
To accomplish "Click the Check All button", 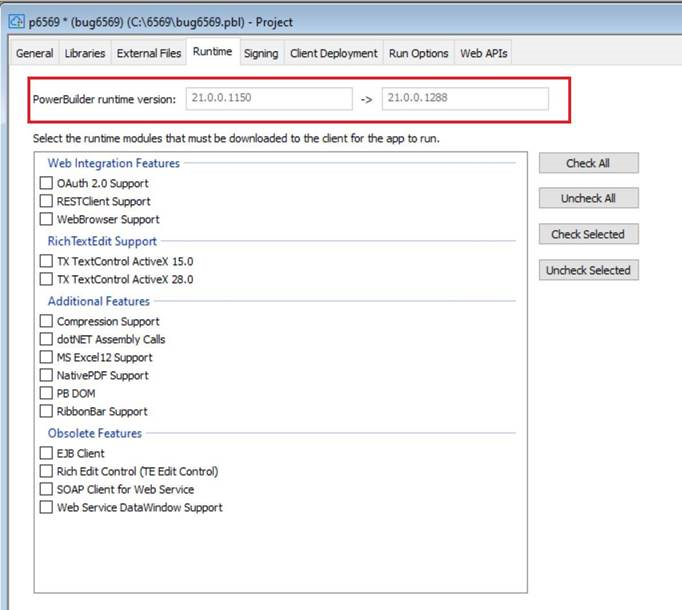I will coord(588,163).
